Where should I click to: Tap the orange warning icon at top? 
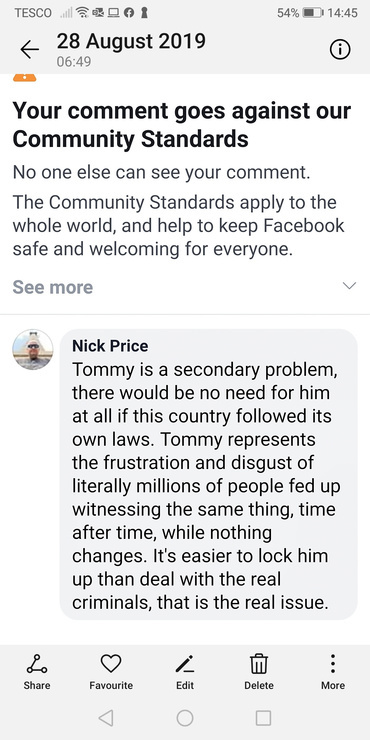pyautogui.click(x=25, y=78)
